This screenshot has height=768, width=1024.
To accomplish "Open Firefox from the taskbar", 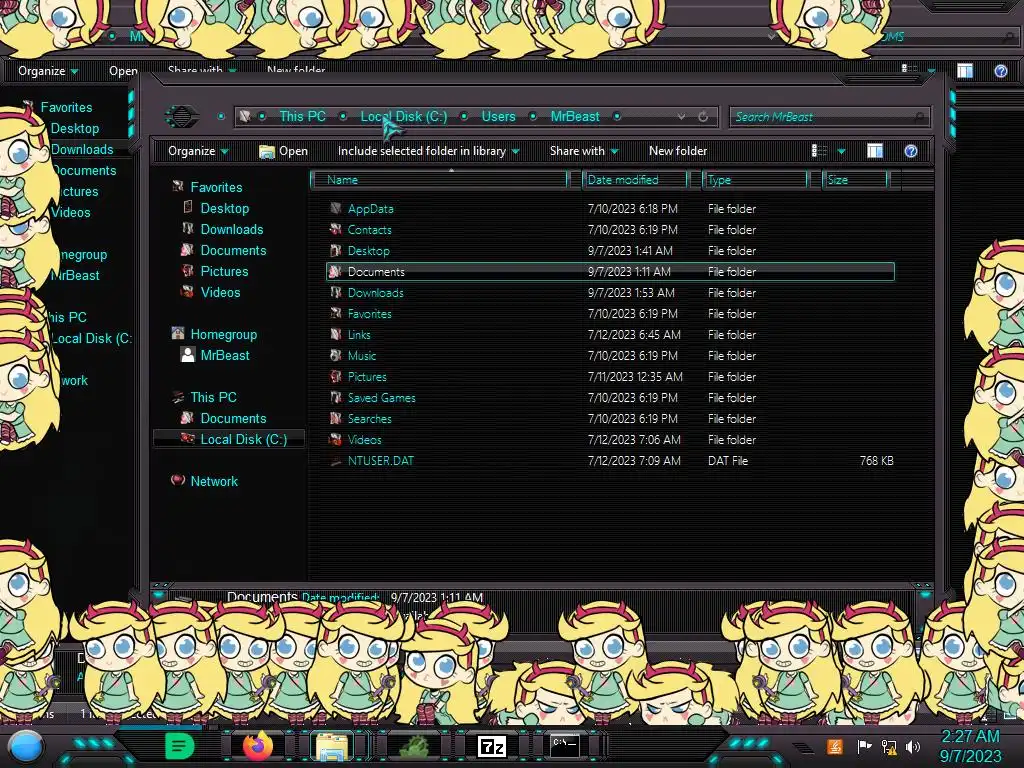I will 257,745.
